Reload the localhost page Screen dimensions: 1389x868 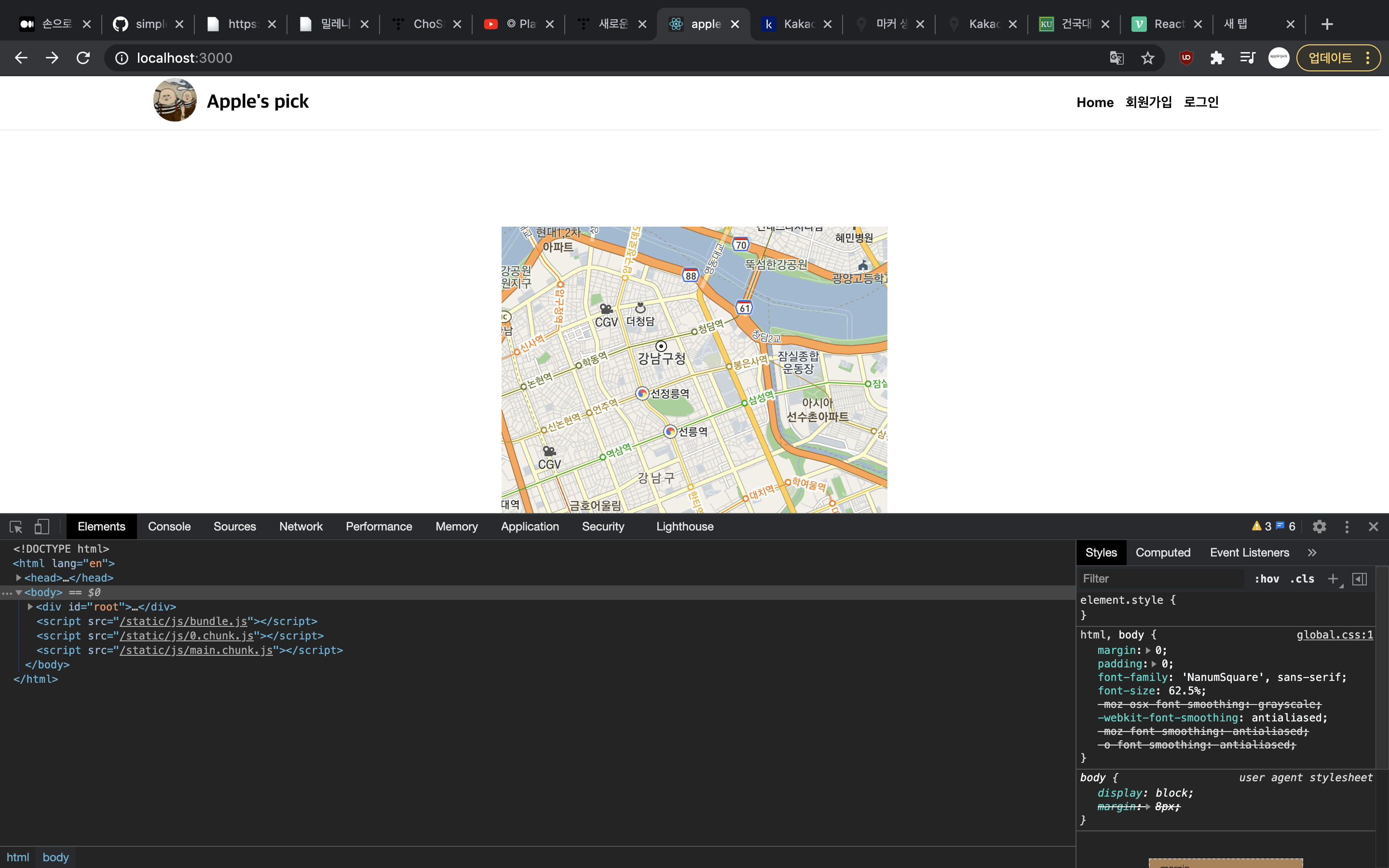pos(83,58)
